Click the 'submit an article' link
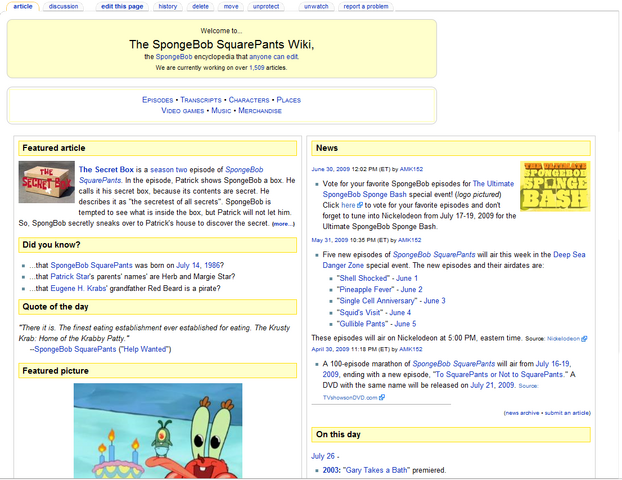The image size is (622, 480). 567,413
